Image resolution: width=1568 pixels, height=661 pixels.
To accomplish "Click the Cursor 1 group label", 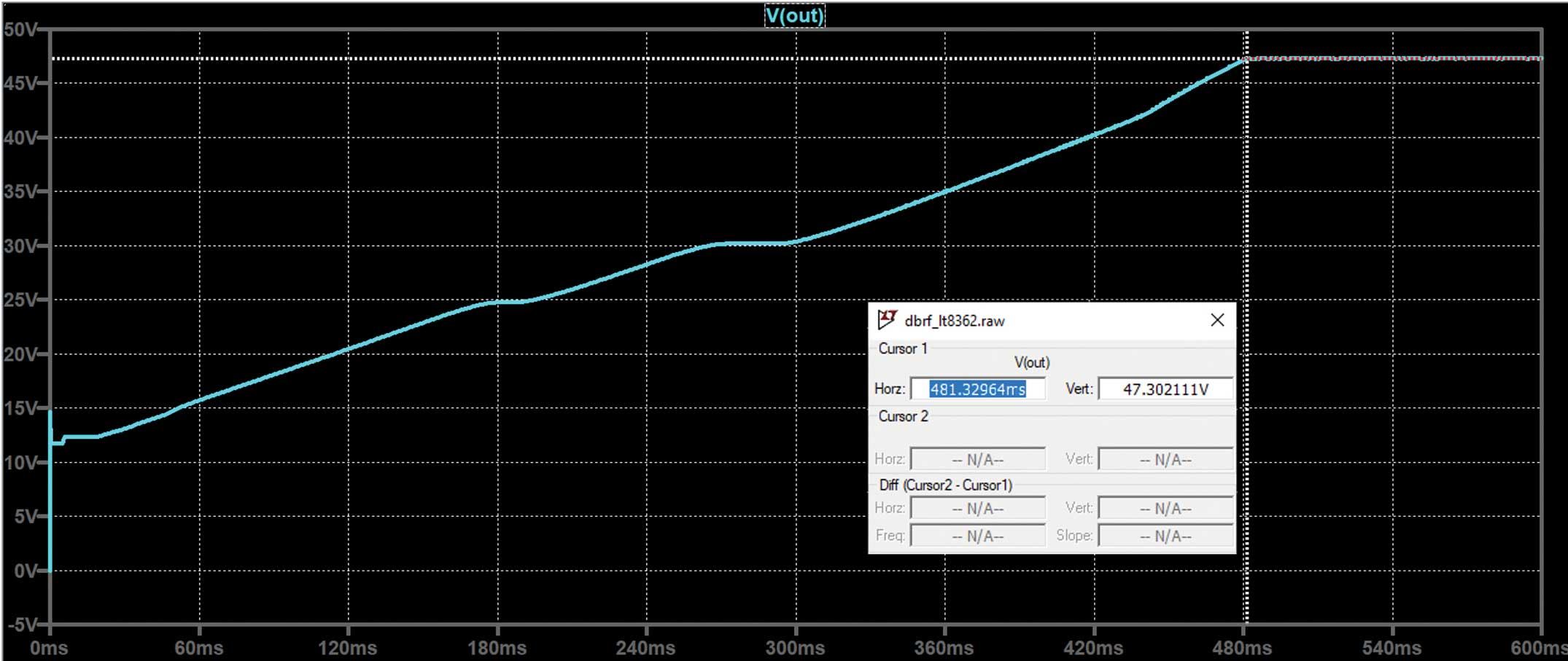I will 903,348.
